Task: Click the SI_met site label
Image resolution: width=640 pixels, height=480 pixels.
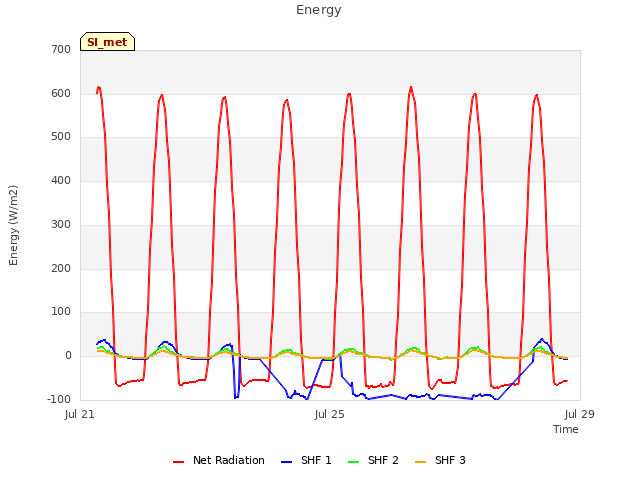Action: coord(107,42)
